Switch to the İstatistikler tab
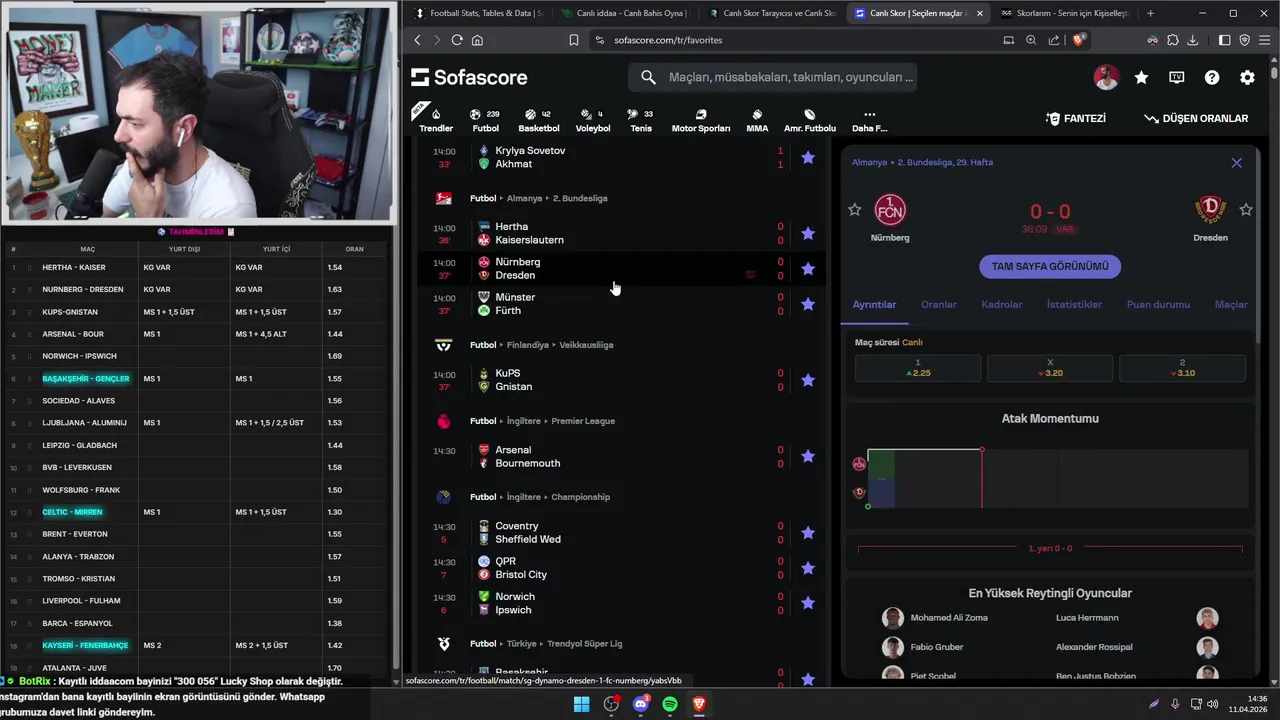 pyautogui.click(x=1074, y=304)
